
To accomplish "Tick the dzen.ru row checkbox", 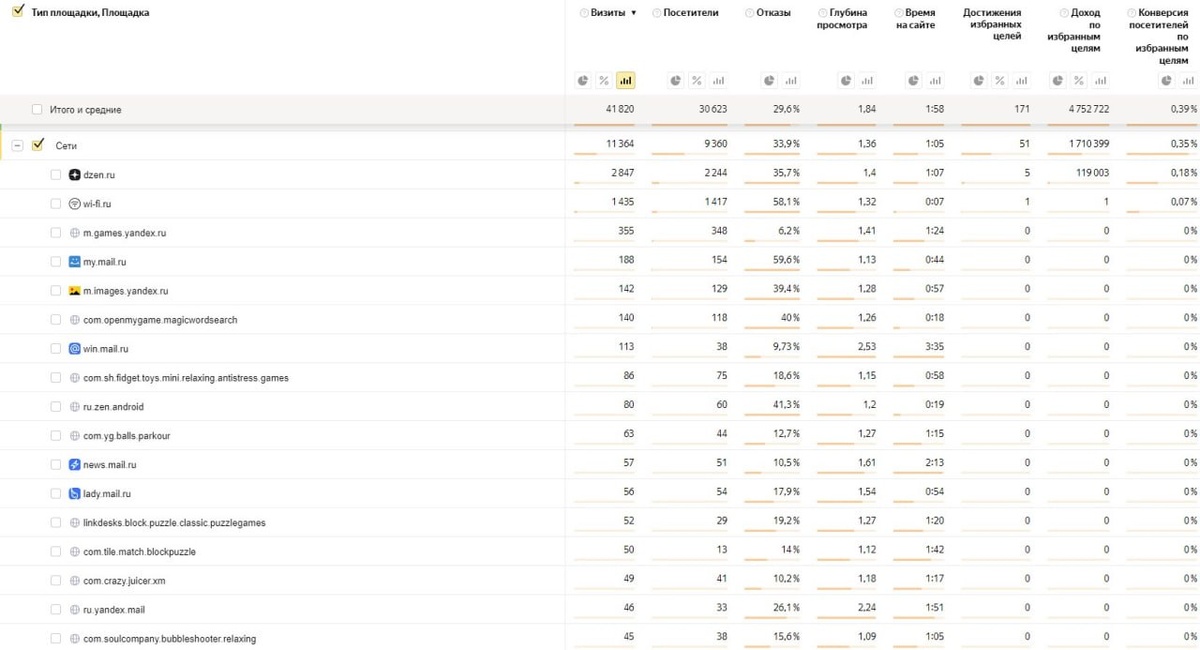I will click(56, 175).
